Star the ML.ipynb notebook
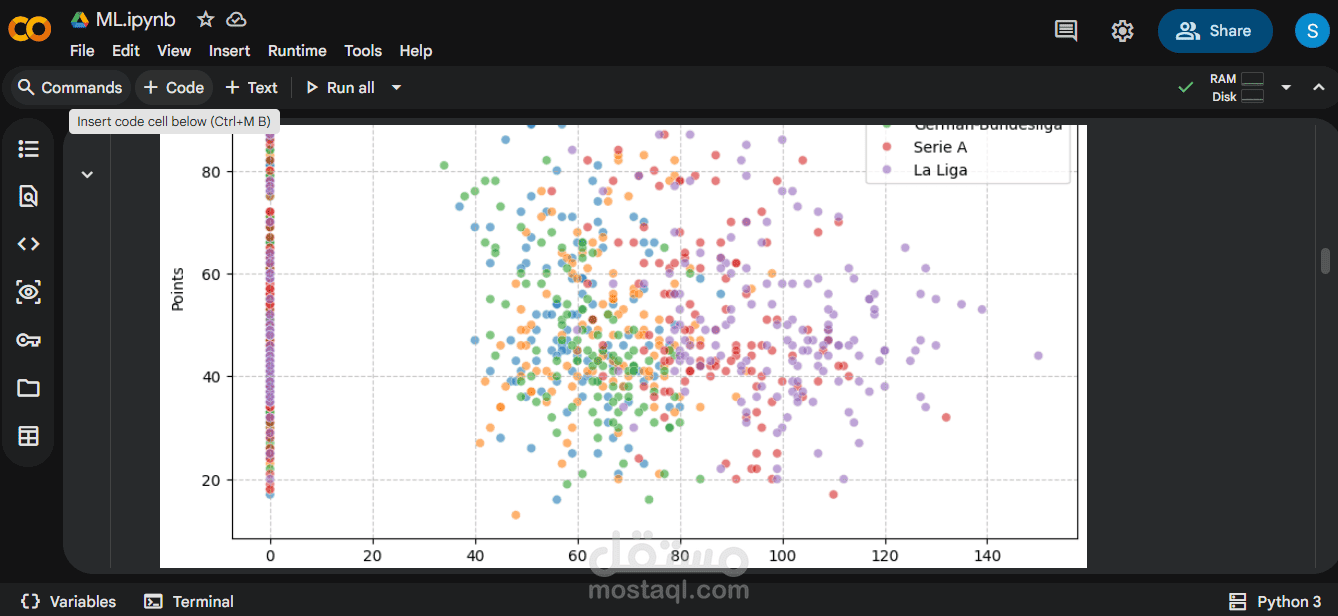Screen dimensions: 1338x616 coord(205,19)
